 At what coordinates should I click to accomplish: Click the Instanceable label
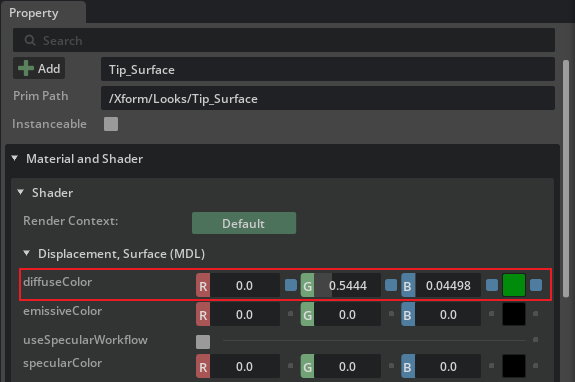[x=50, y=124]
